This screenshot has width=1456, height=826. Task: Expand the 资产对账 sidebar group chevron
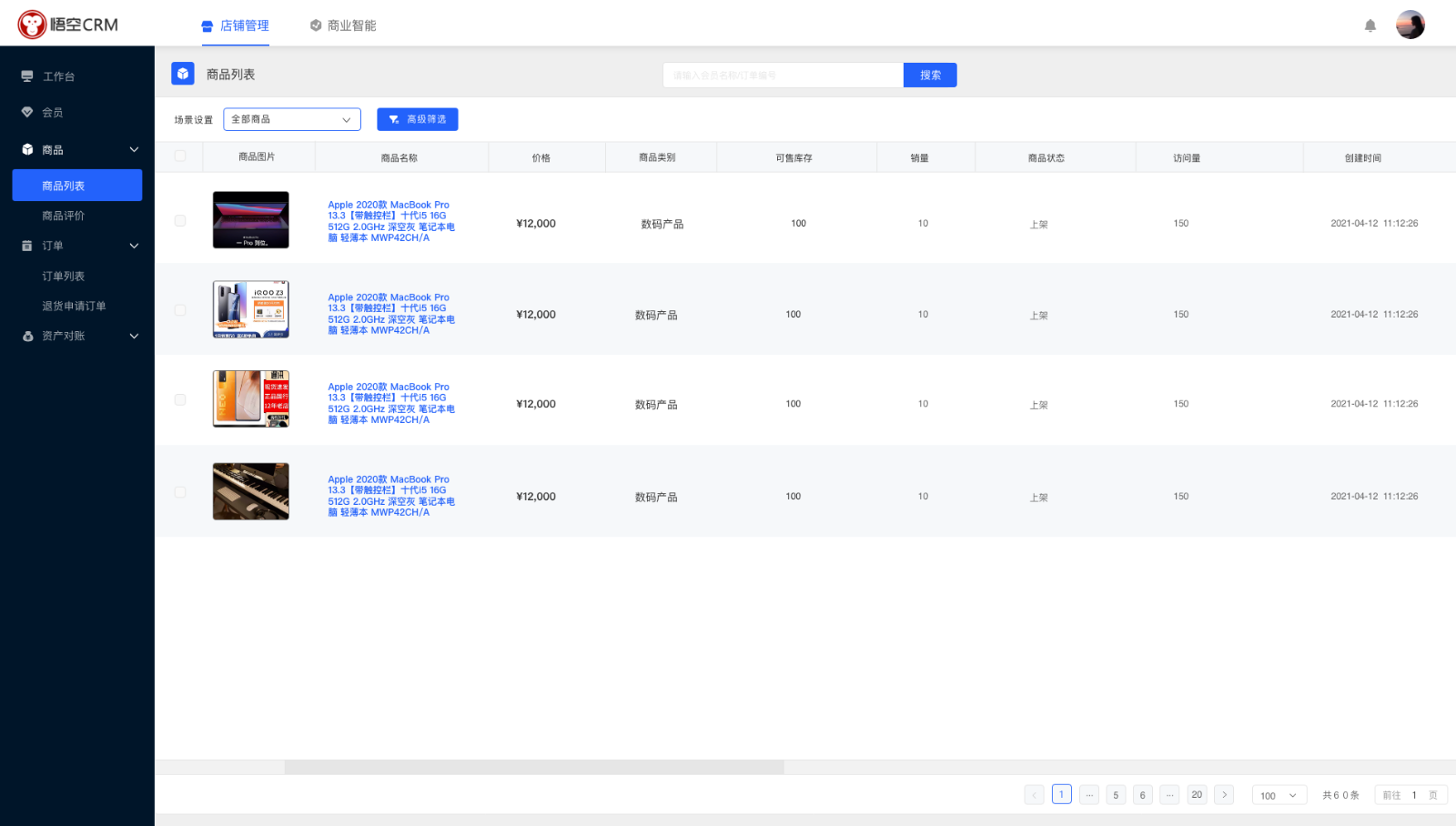[x=134, y=336]
